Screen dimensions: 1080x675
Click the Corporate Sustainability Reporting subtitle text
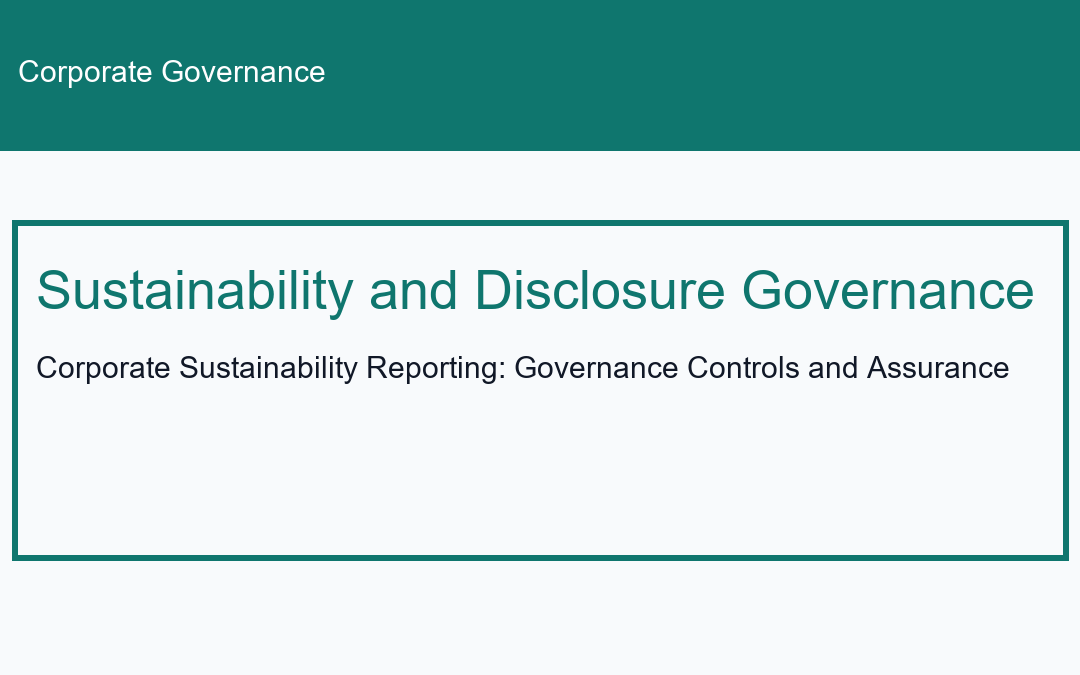tap(523, 368)
